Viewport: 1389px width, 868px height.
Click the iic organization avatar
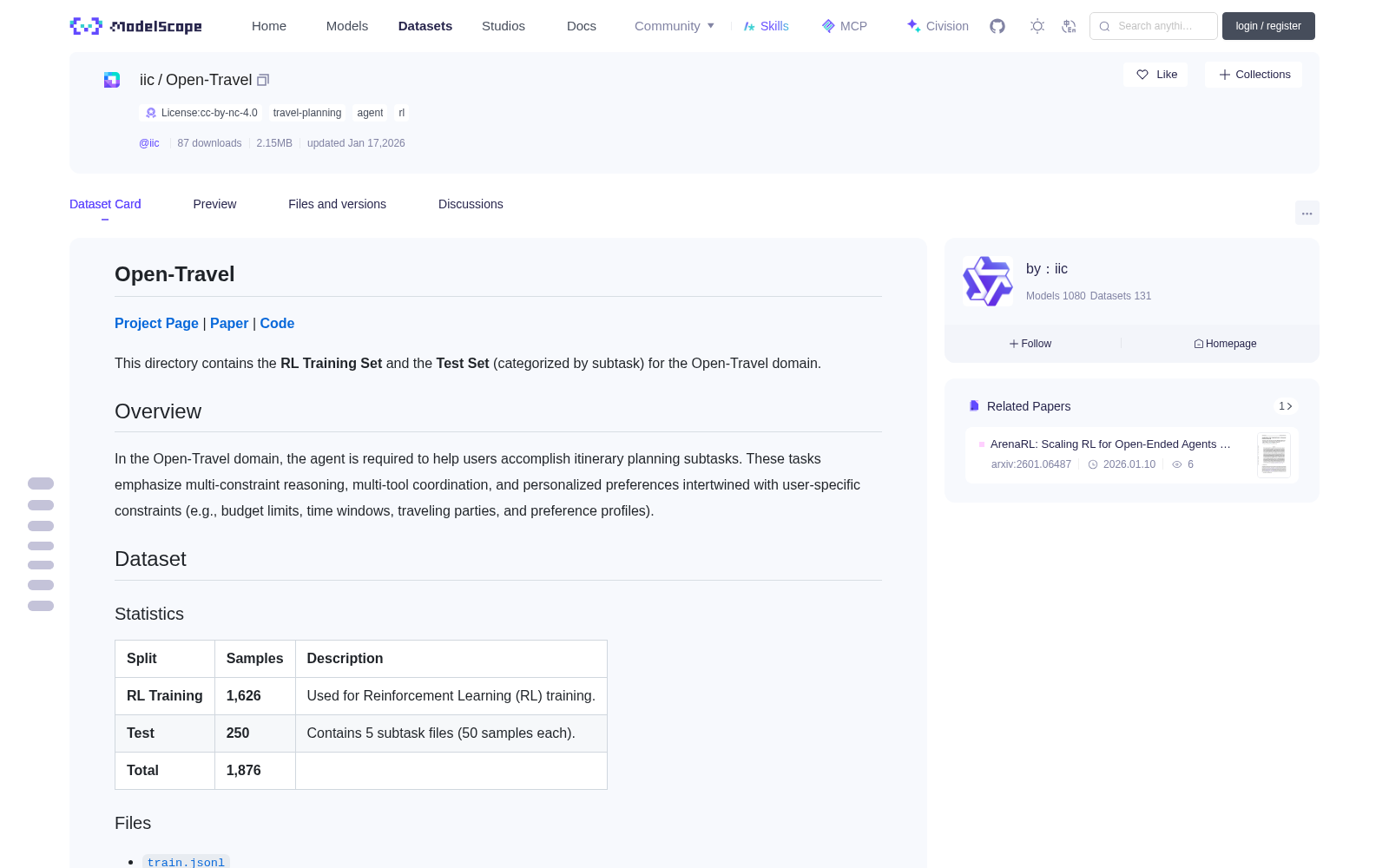pyautogui.click(x=988, y=281)
